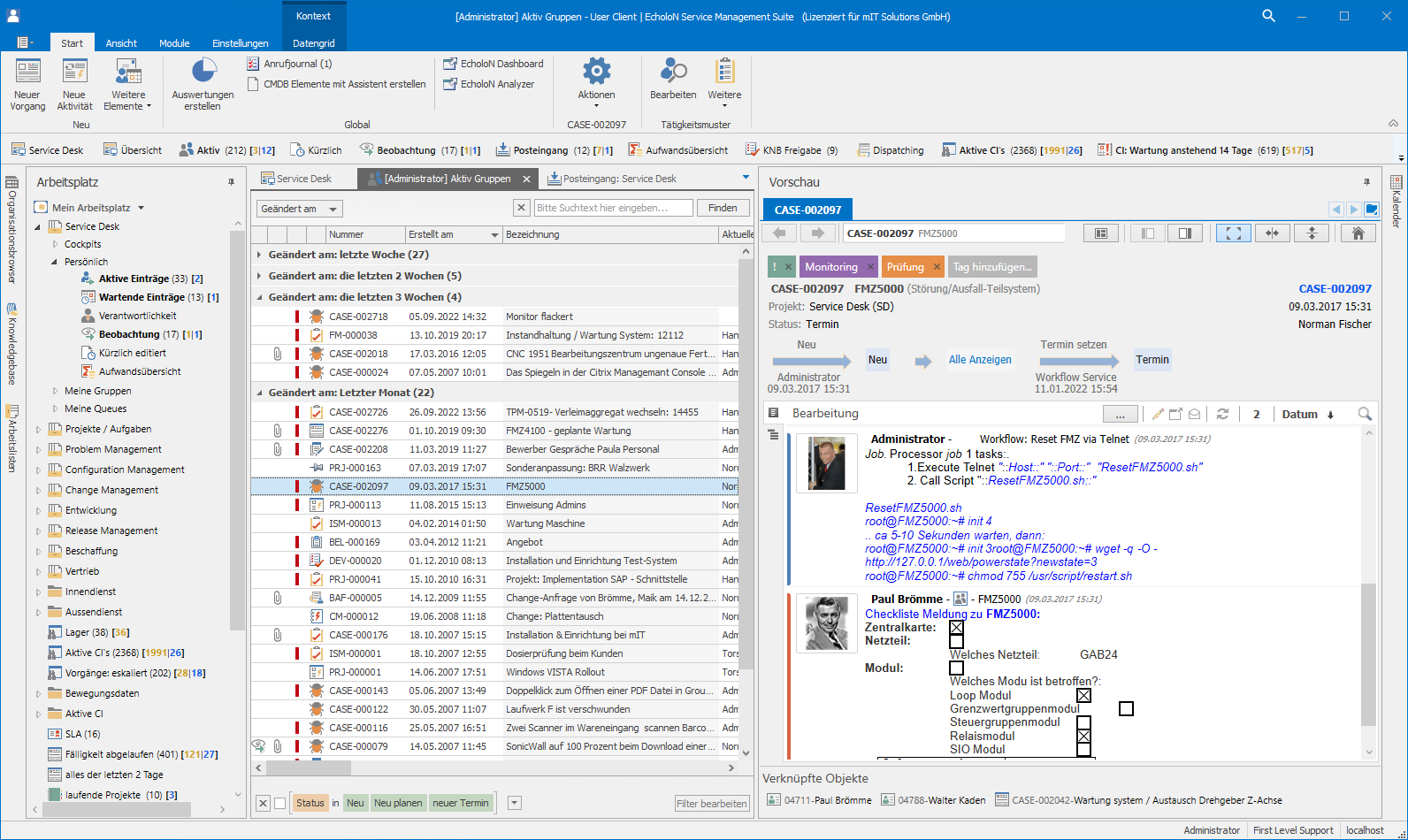Remove the Monitoring tag

pos(870,267)
